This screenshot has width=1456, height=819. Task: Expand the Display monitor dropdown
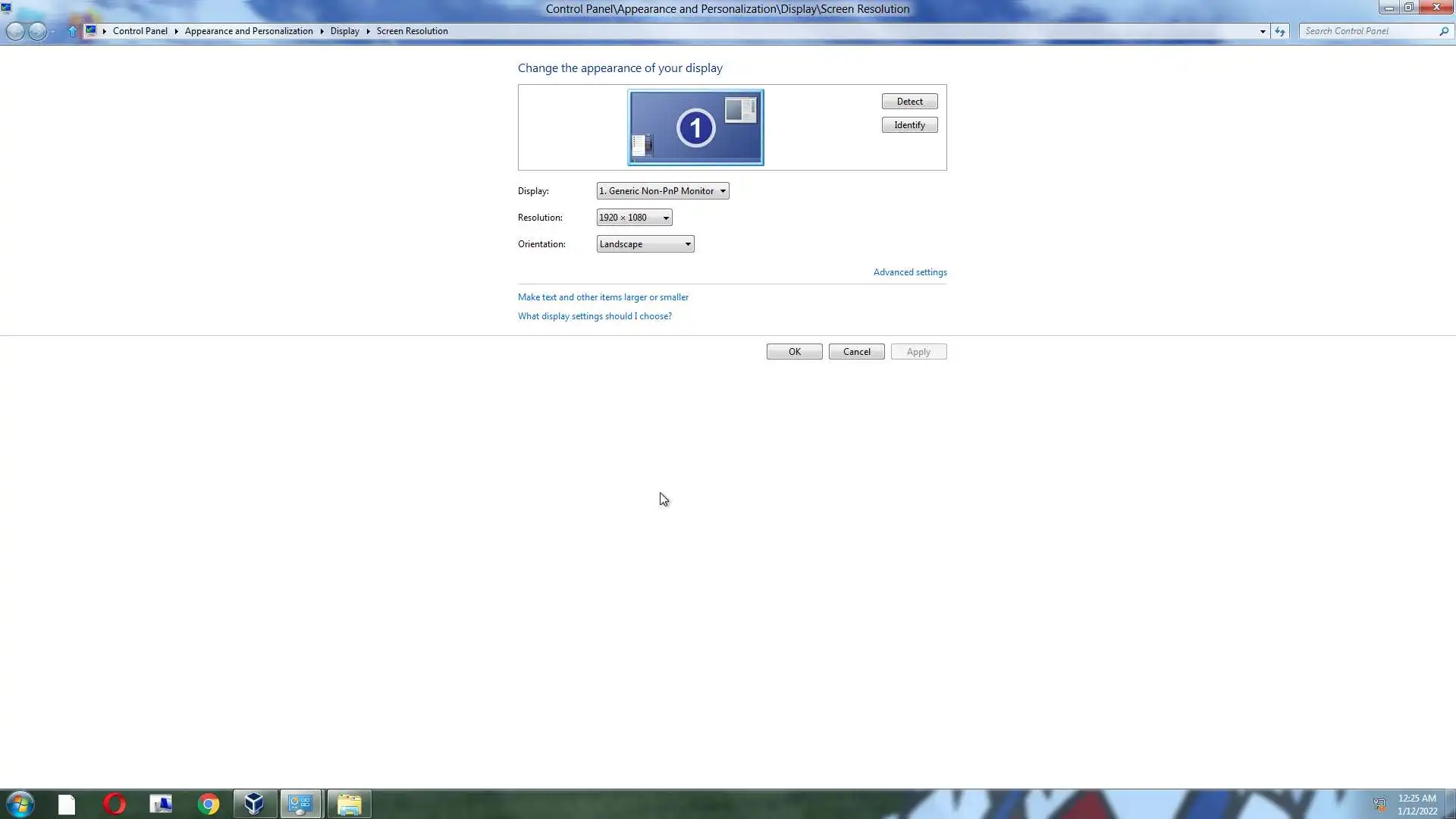[662, 191]
